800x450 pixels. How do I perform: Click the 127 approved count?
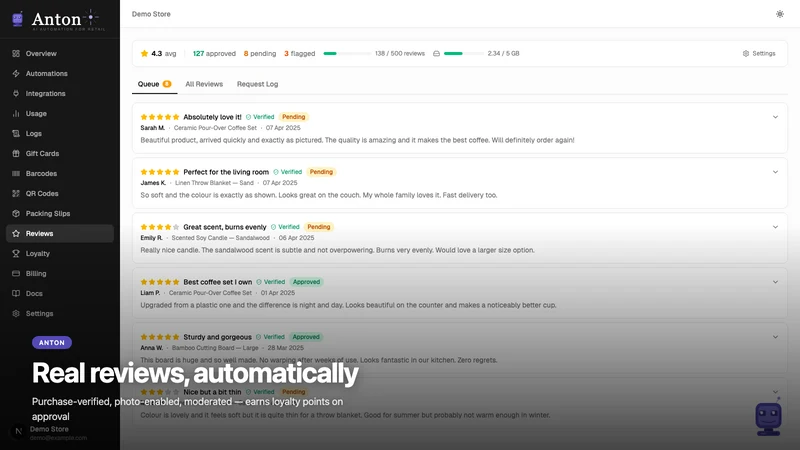(x=214, y=54)
